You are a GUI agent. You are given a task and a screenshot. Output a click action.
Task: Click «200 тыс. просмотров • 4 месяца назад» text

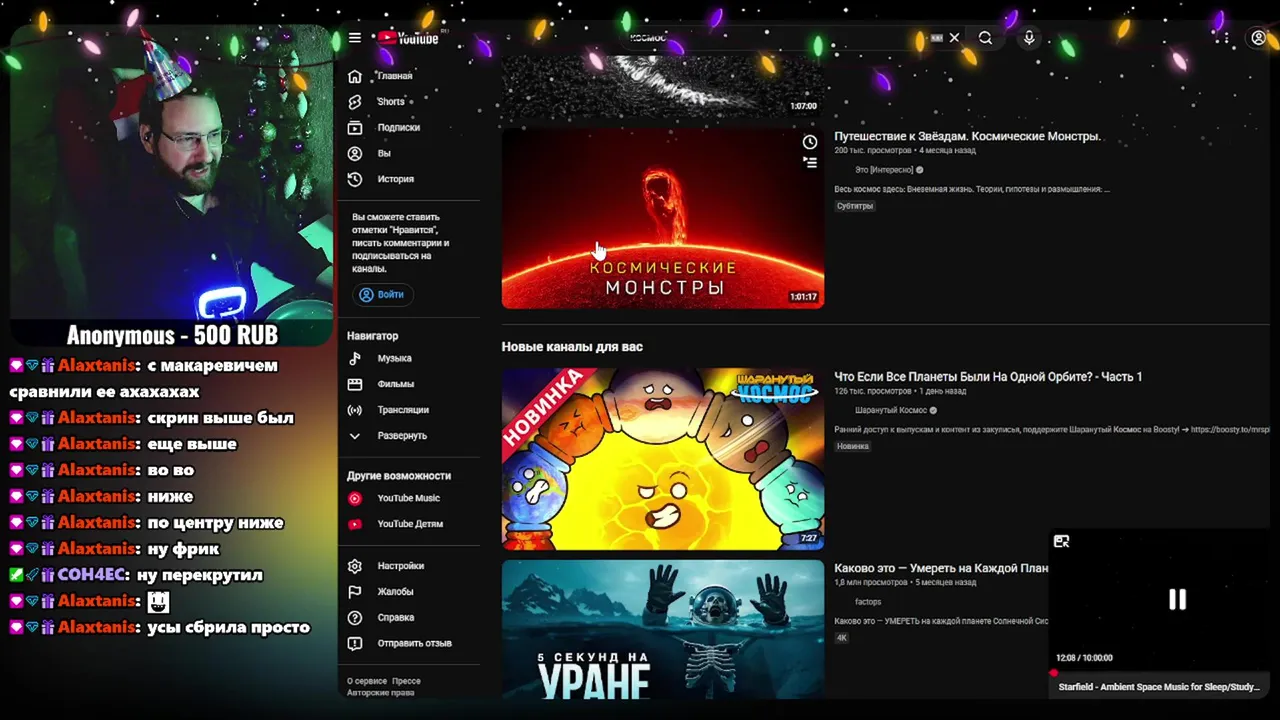click(x=905, y=151)
